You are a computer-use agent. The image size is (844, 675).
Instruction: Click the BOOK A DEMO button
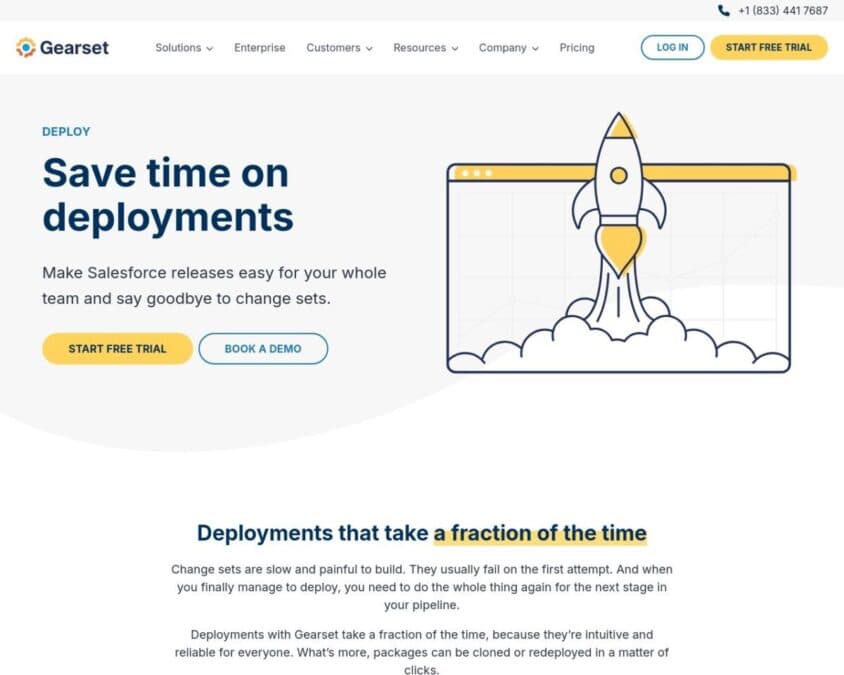(x=263, y=349)
